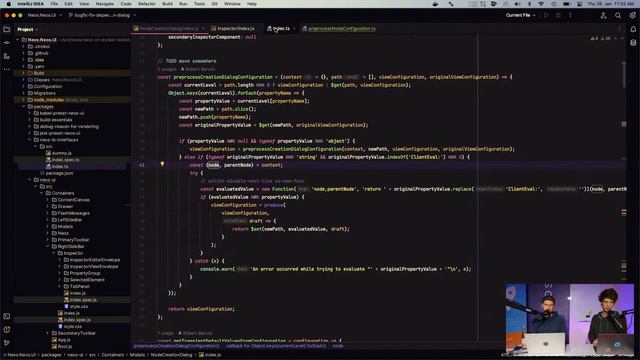Select package.json in project tree
This screenshot has height=360, width=640.
(59, 173)
